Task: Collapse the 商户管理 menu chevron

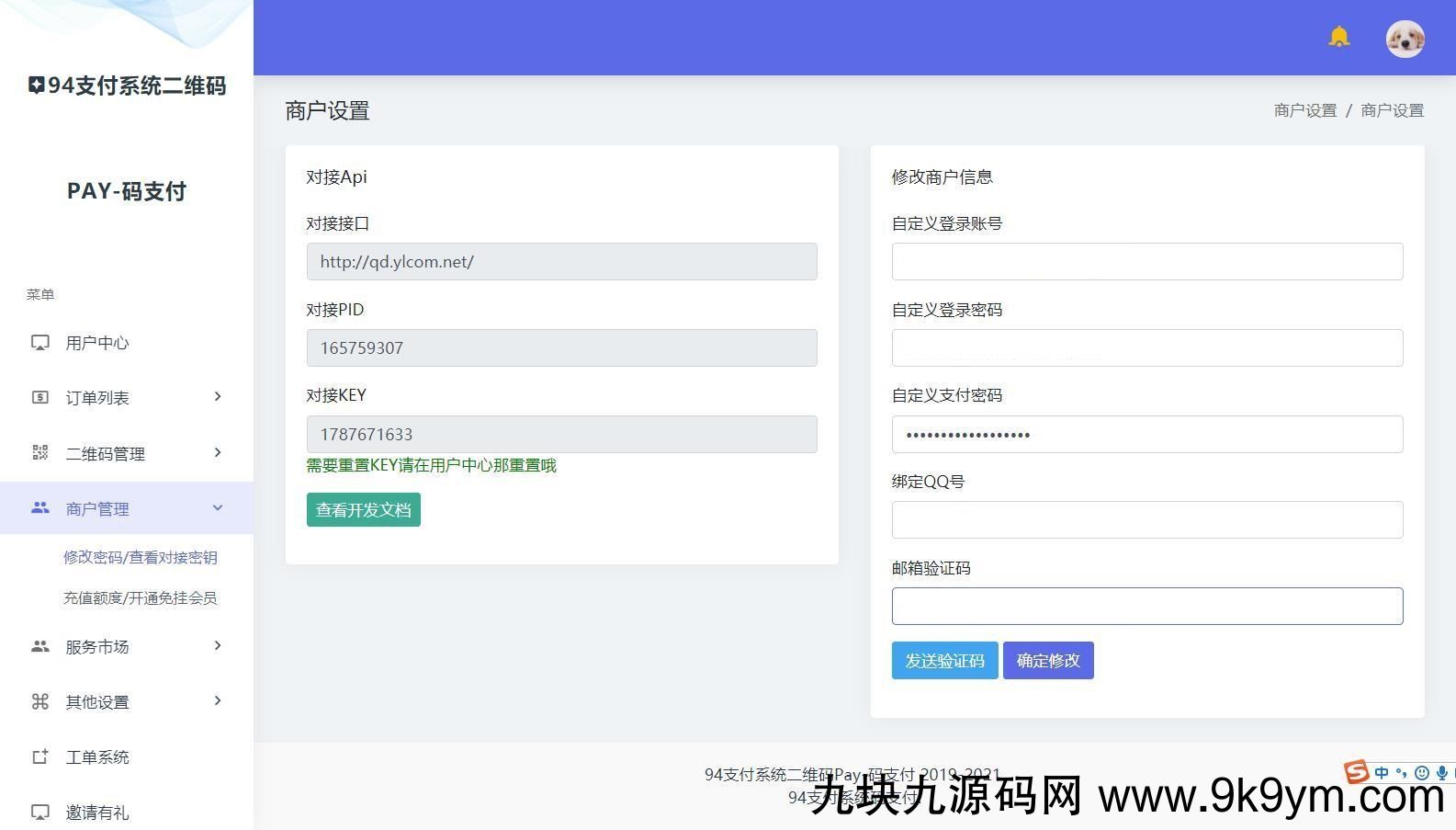Action: 218,507
